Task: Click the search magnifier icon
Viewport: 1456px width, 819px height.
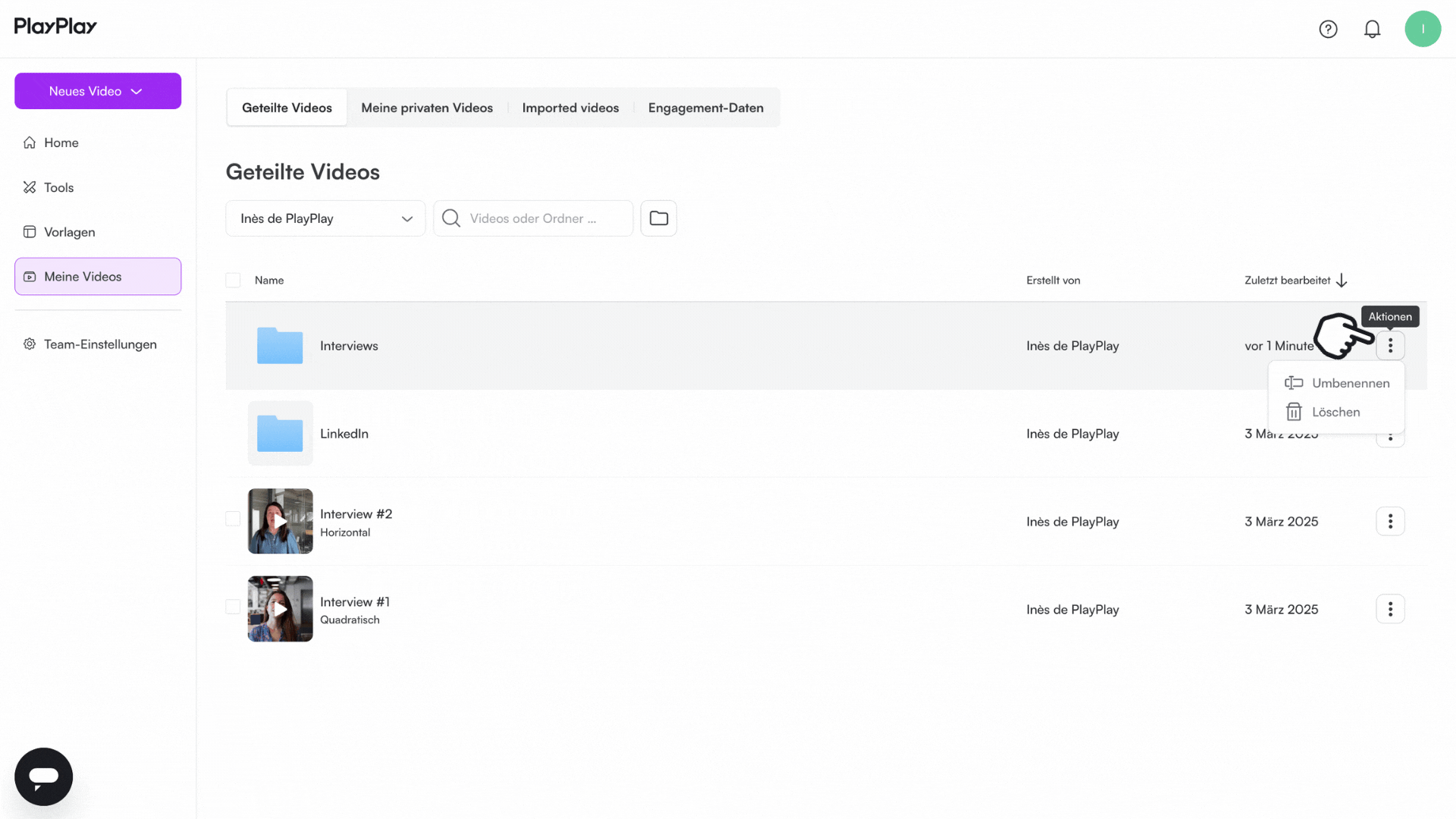Action: point(451,218)
